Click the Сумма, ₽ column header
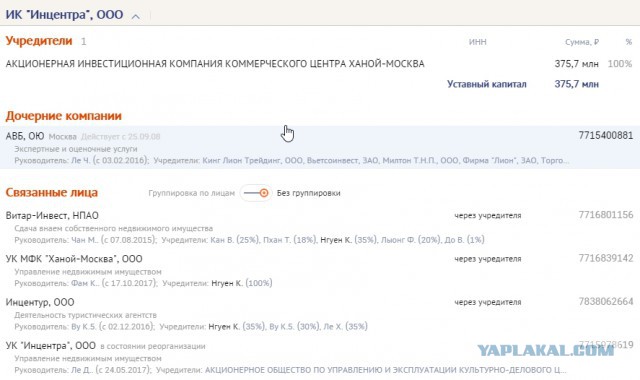 [x=582, y=42]
